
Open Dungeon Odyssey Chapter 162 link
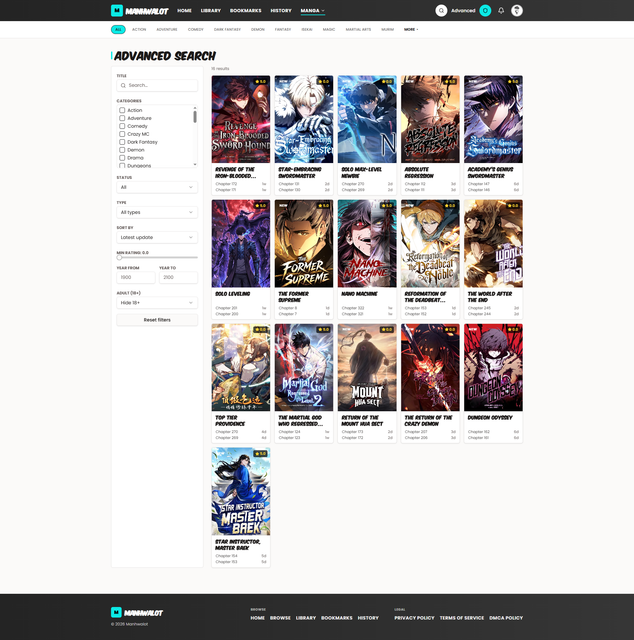tap(478, 432)
